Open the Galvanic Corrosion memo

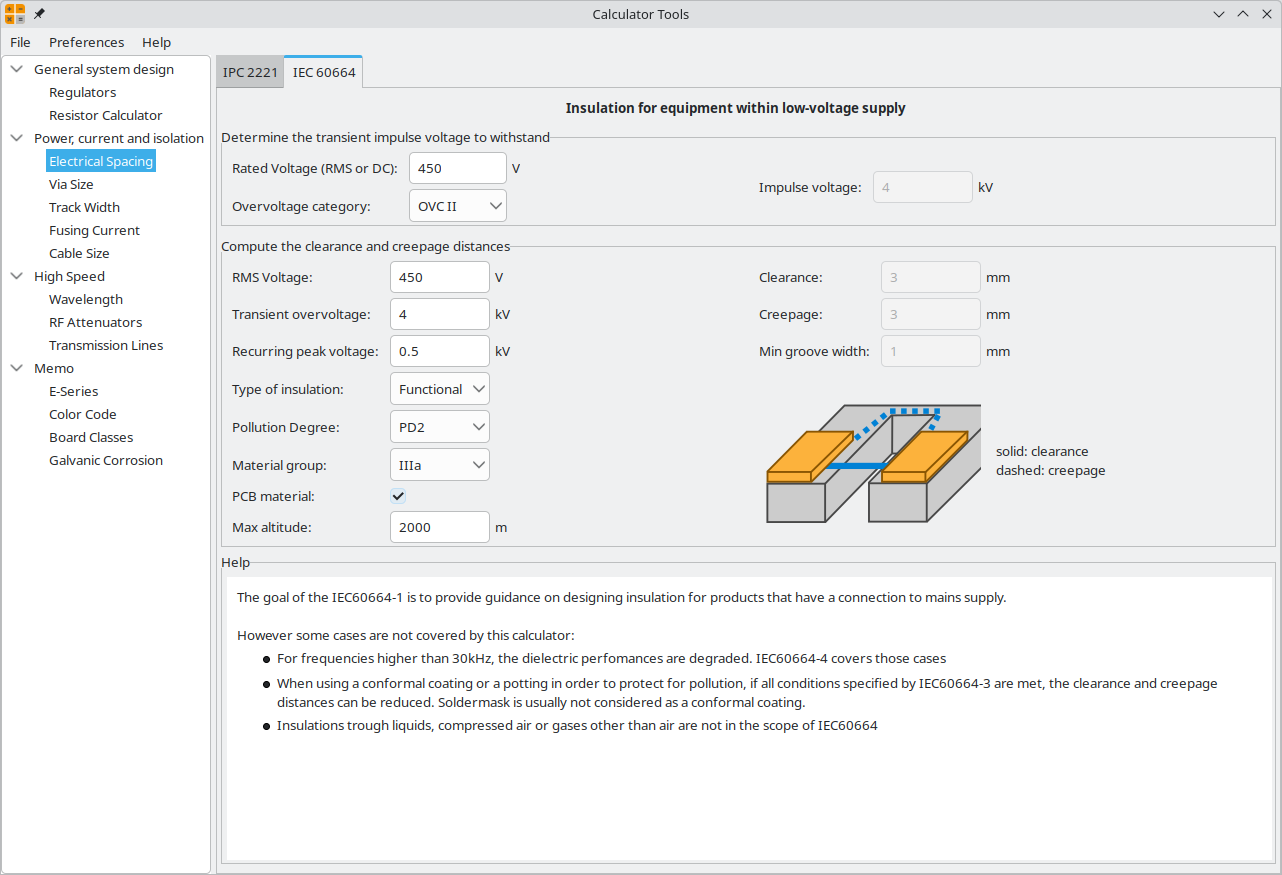106,460
